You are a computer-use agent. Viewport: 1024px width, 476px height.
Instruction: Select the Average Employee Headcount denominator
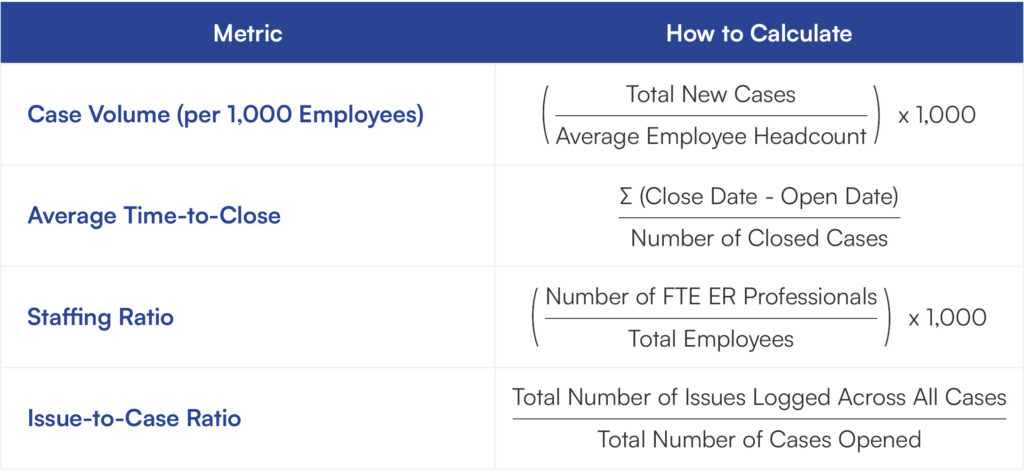pos(711,137)
